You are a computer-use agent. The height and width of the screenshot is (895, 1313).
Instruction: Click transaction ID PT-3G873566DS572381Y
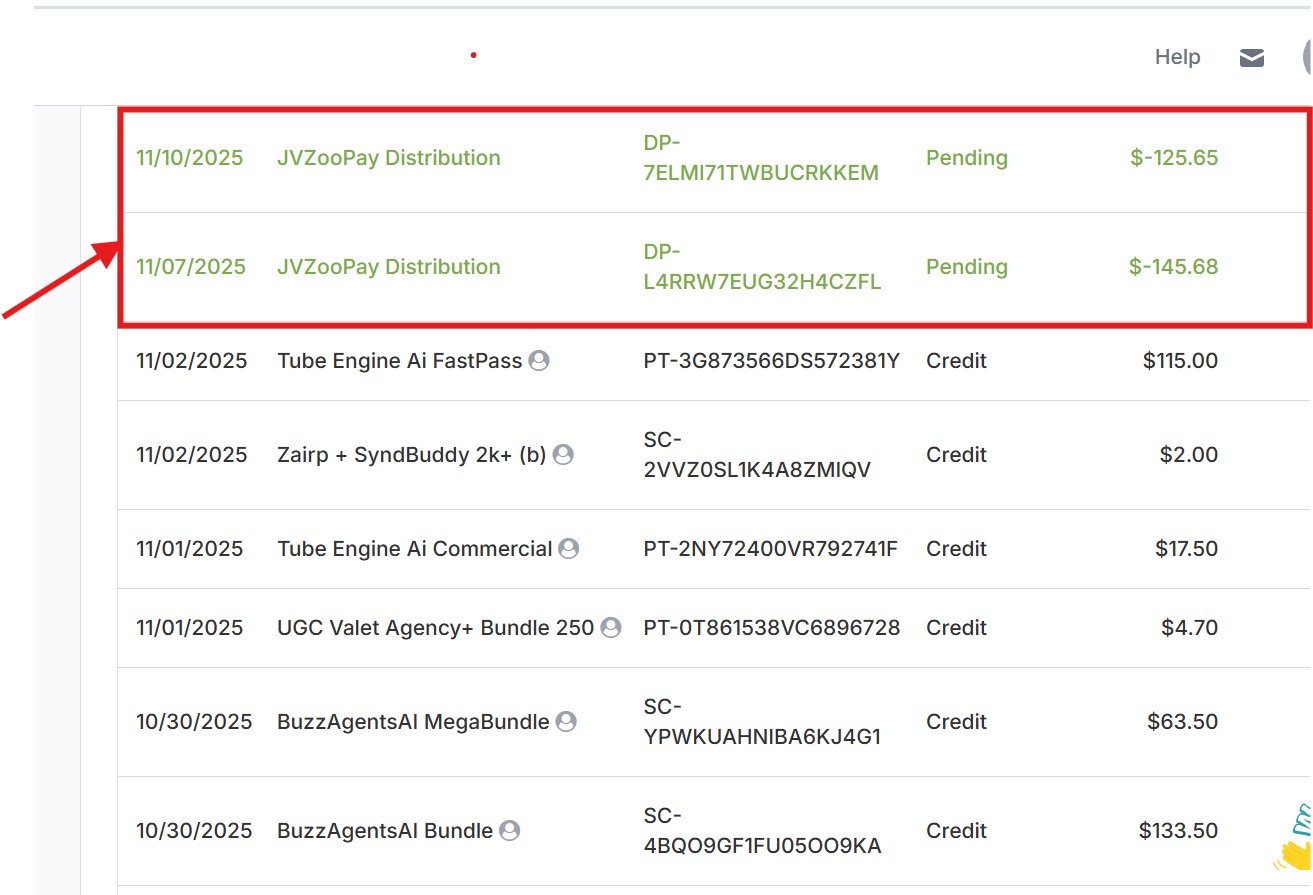click(x=771, y=361)
